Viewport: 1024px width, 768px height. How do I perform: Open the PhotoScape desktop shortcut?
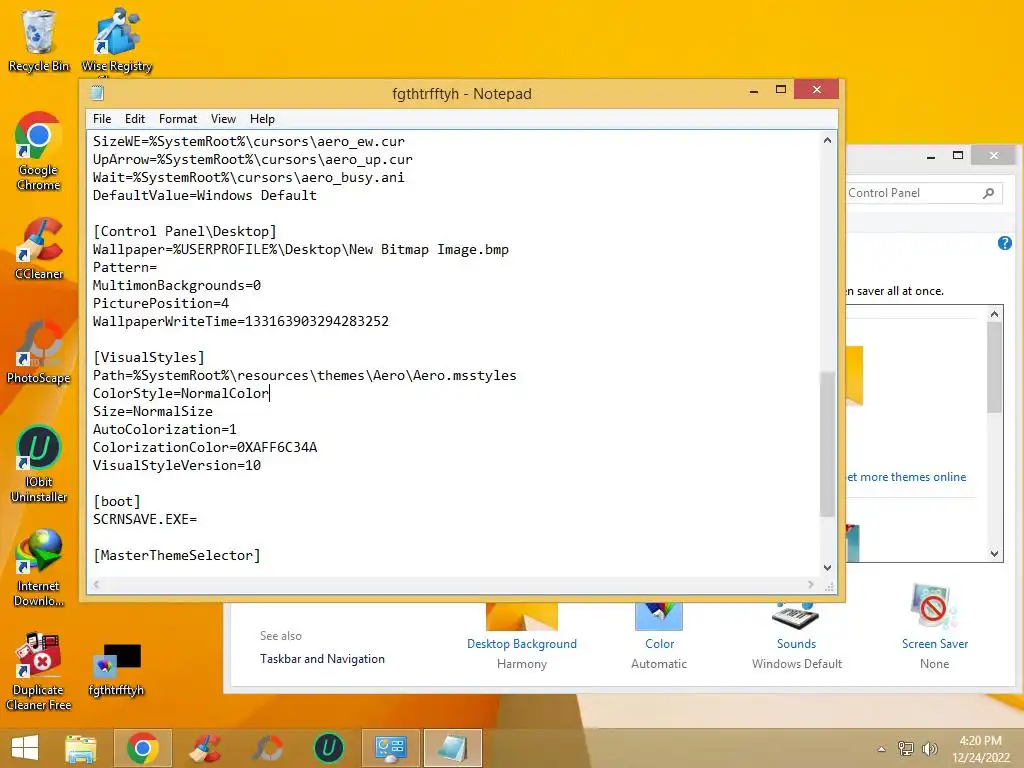click(x=38, y=351)
